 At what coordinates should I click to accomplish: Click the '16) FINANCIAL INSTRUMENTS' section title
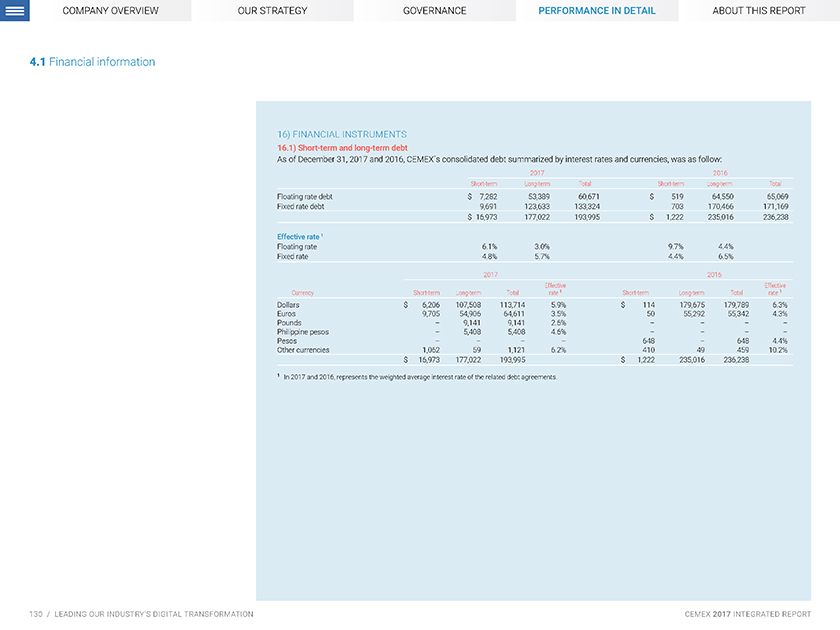(x=342, y=134)
